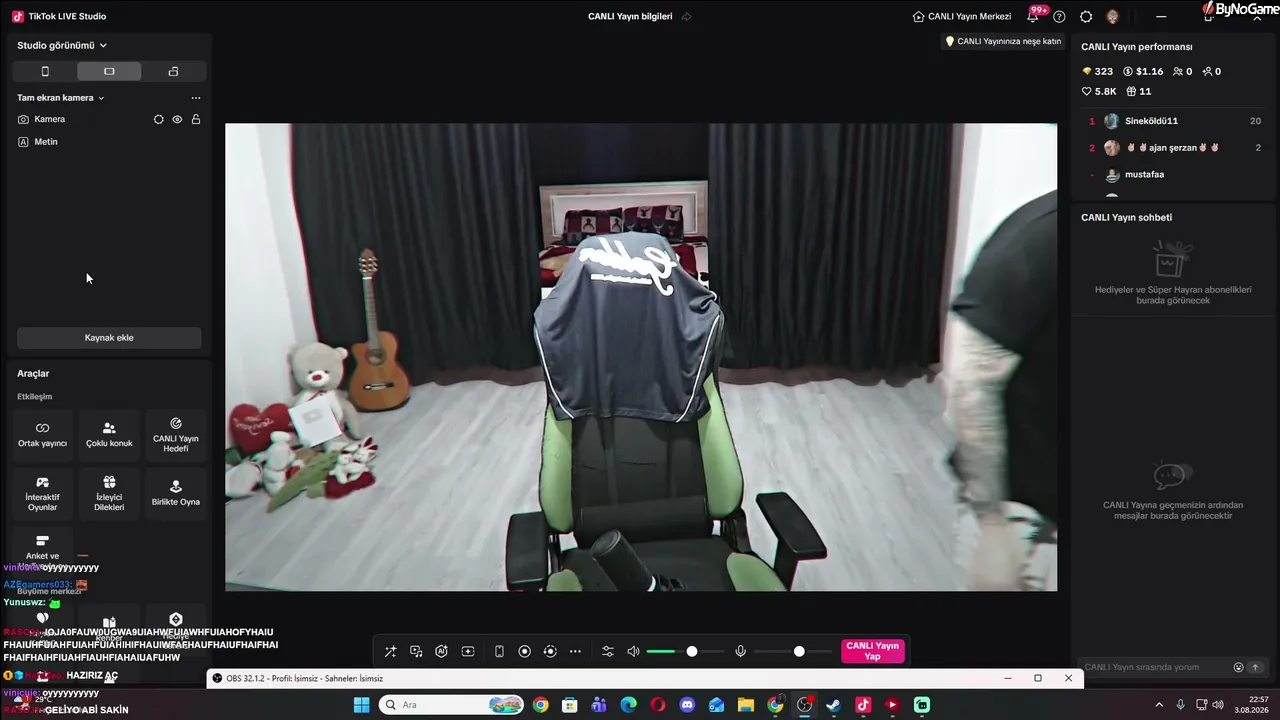Click the share arrow next to CANLI Yayın bilgileri

tap(687, 16)
